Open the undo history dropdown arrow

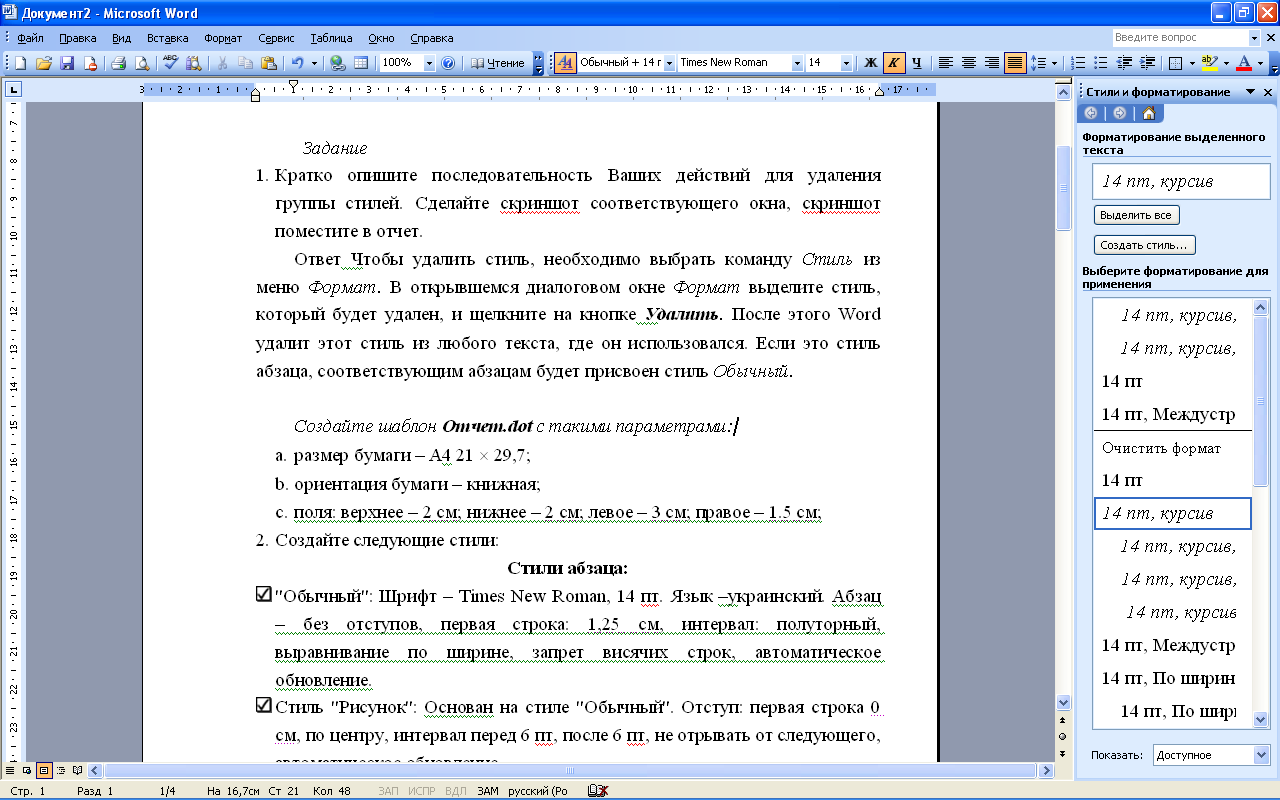[314, 63]
